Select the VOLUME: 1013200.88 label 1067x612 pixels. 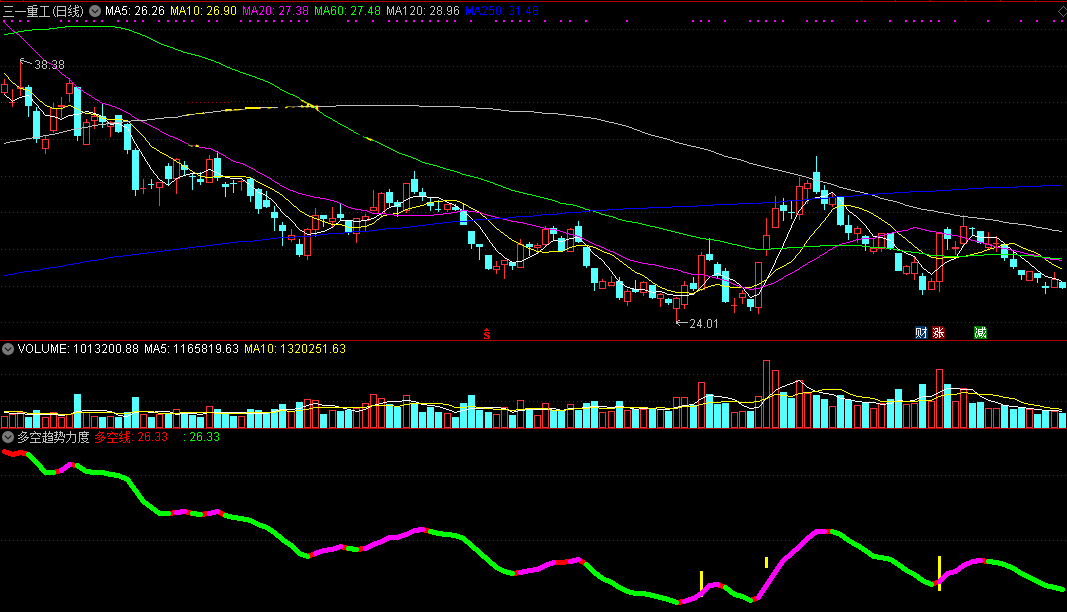click(78, 349)
